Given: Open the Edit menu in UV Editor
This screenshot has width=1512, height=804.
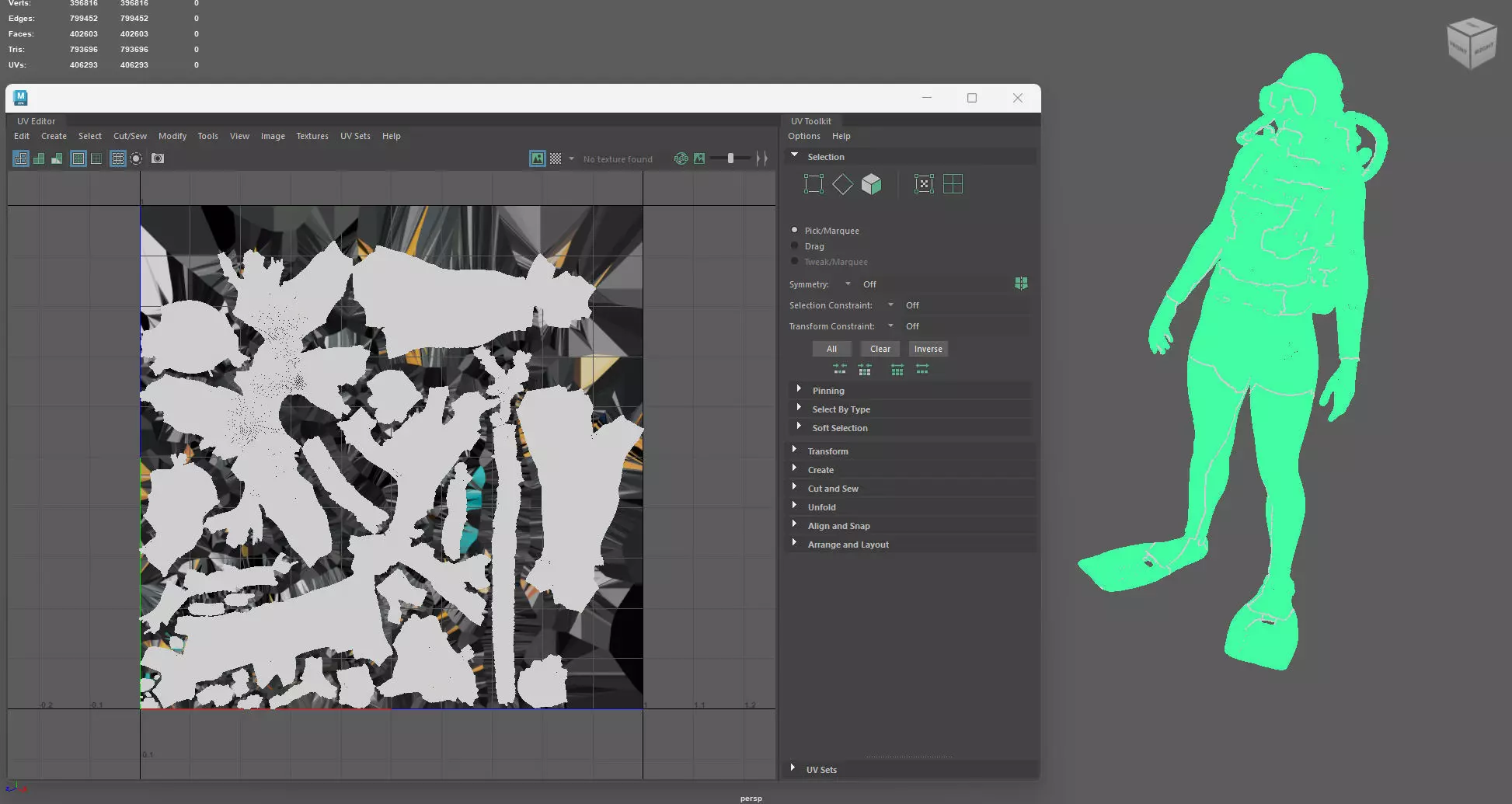Looking at the screenshot, I should pyautogui.click(x=22, y=136).
